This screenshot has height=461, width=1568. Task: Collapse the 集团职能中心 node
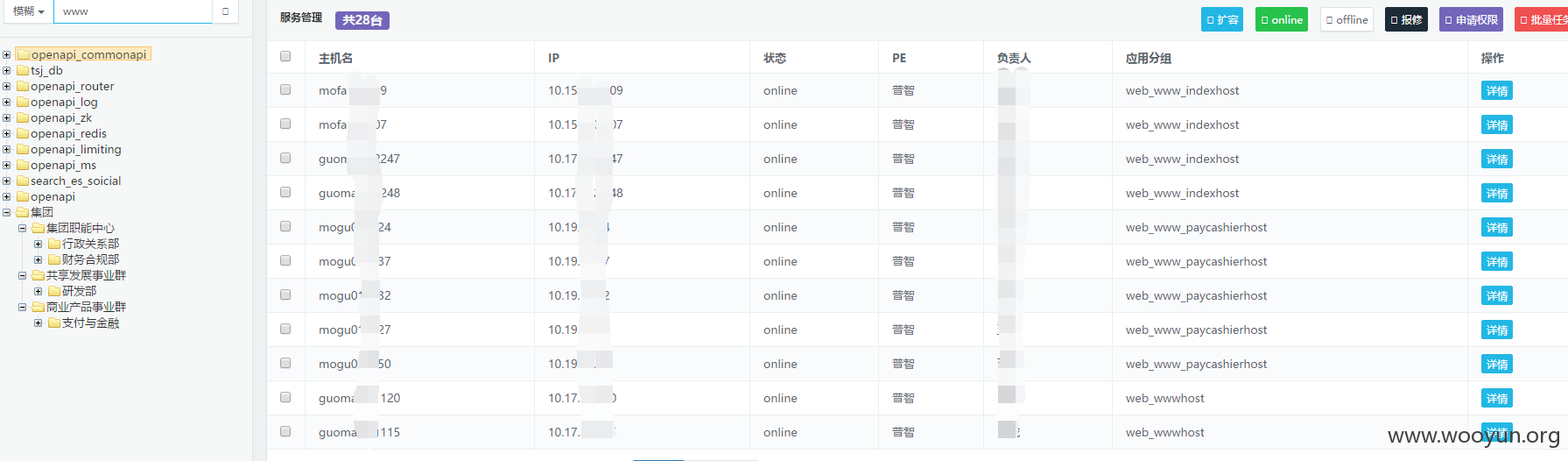tap(23, 228)
